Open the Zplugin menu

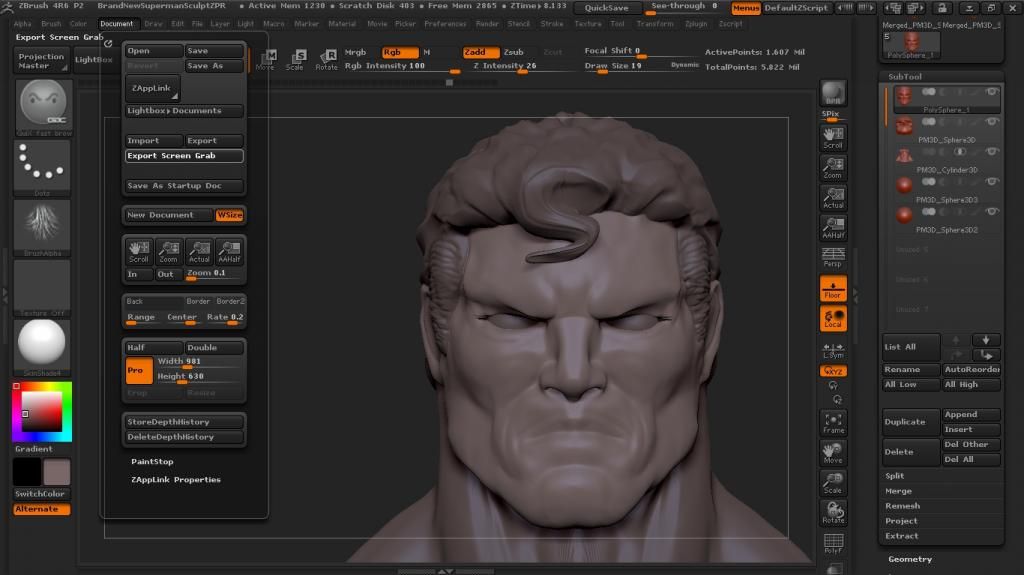[696, 24]
